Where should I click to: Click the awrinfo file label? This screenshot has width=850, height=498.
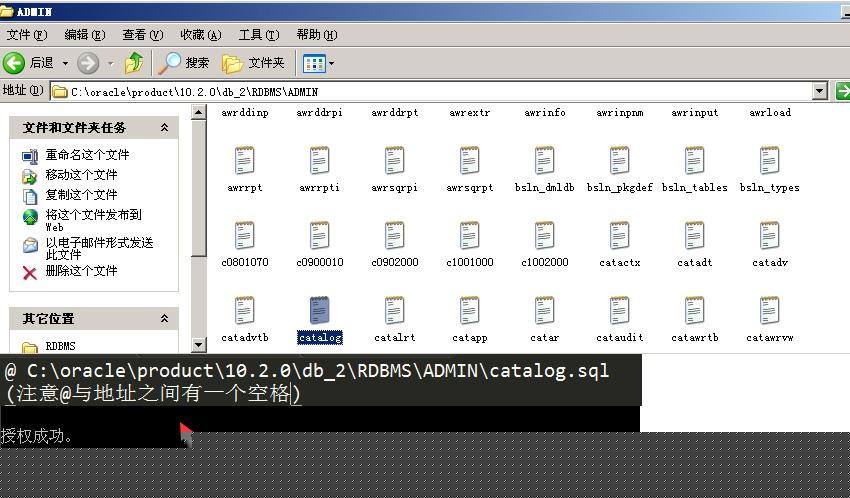[544, 113]
